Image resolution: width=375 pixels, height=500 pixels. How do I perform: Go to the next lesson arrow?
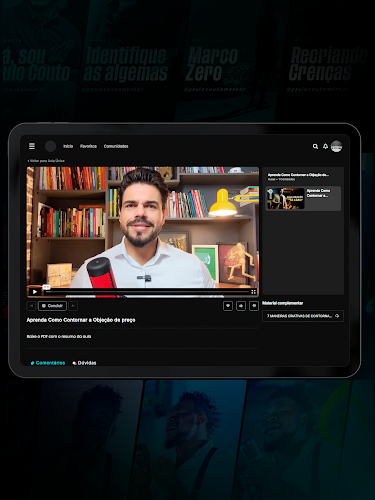tap(73, 306)
